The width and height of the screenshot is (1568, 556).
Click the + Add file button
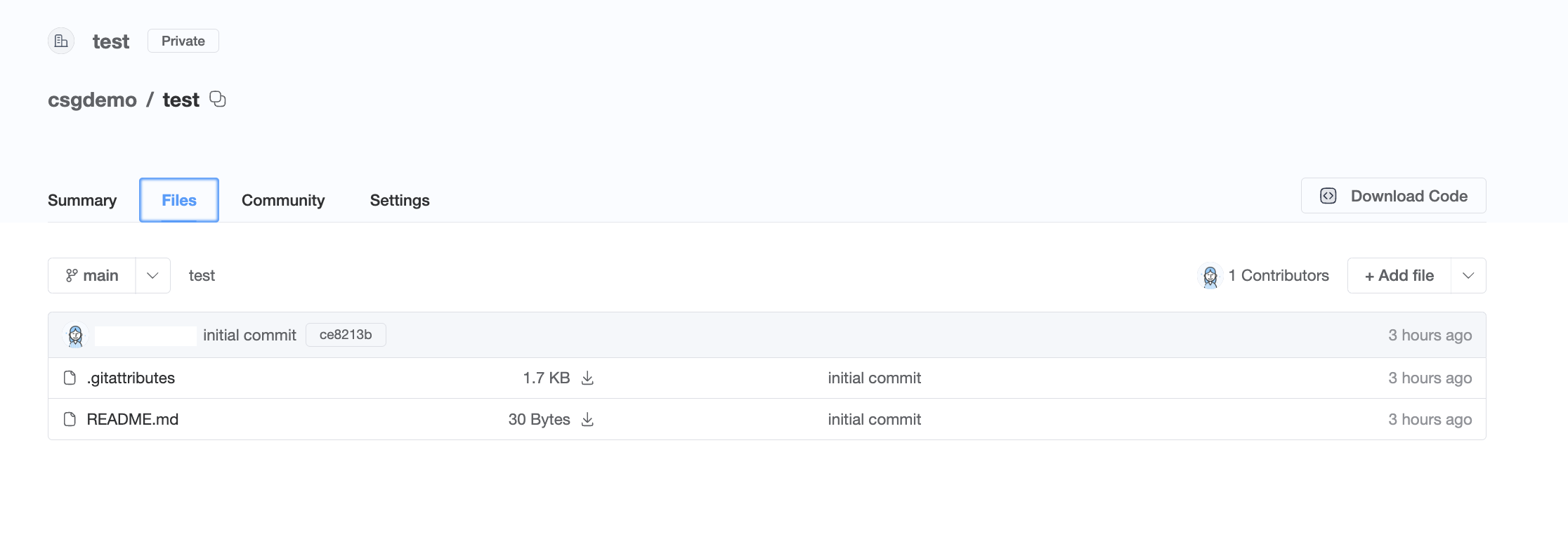pyautogui.click(x=1399, y=276)
